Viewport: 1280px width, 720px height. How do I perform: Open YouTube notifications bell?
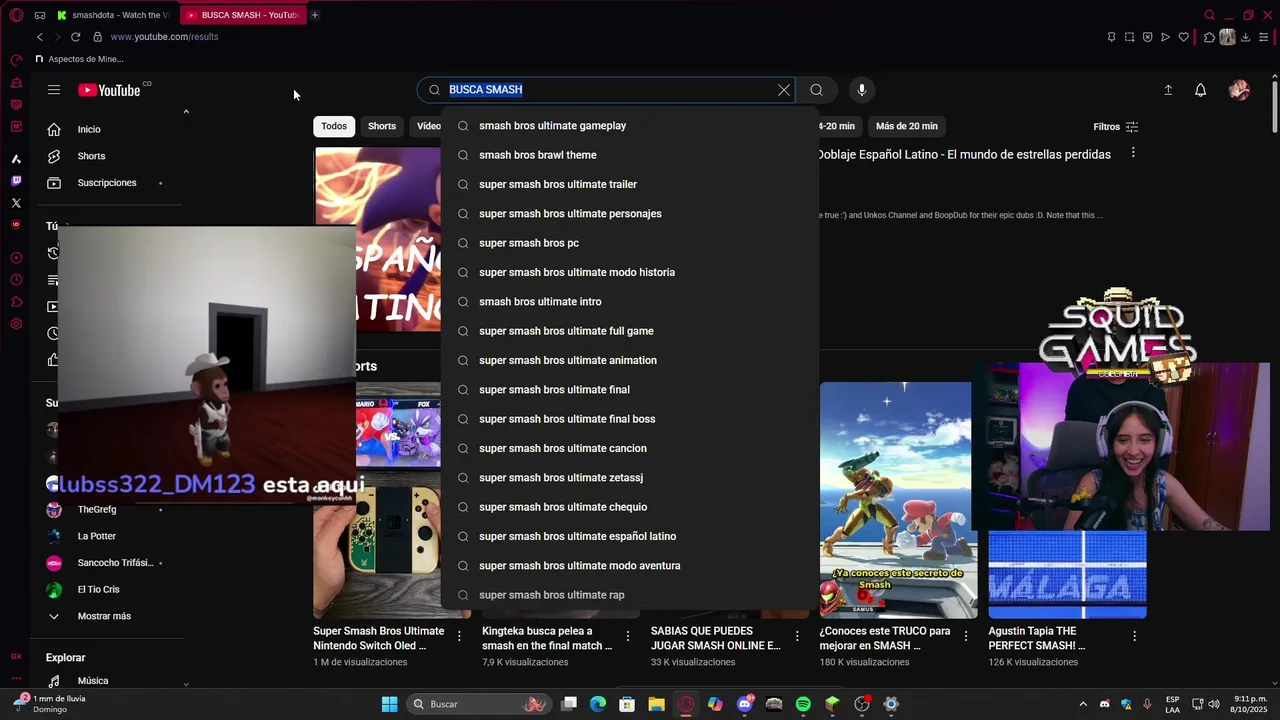point(1201,90)
